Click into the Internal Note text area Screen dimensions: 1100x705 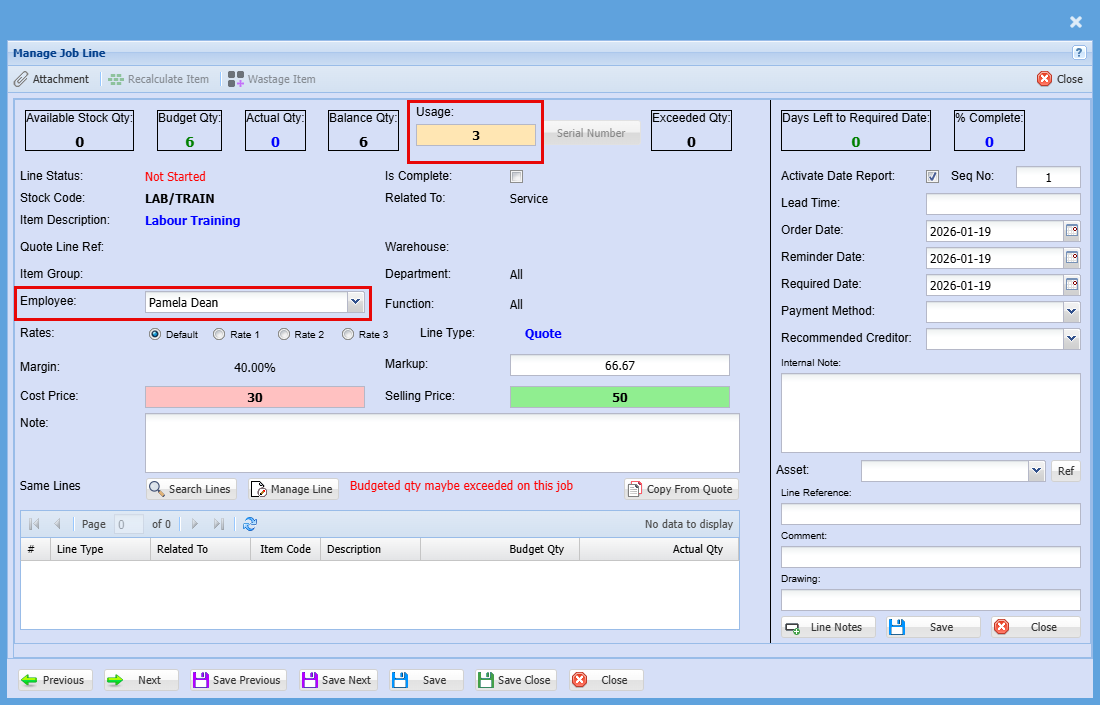pos(930,412)
